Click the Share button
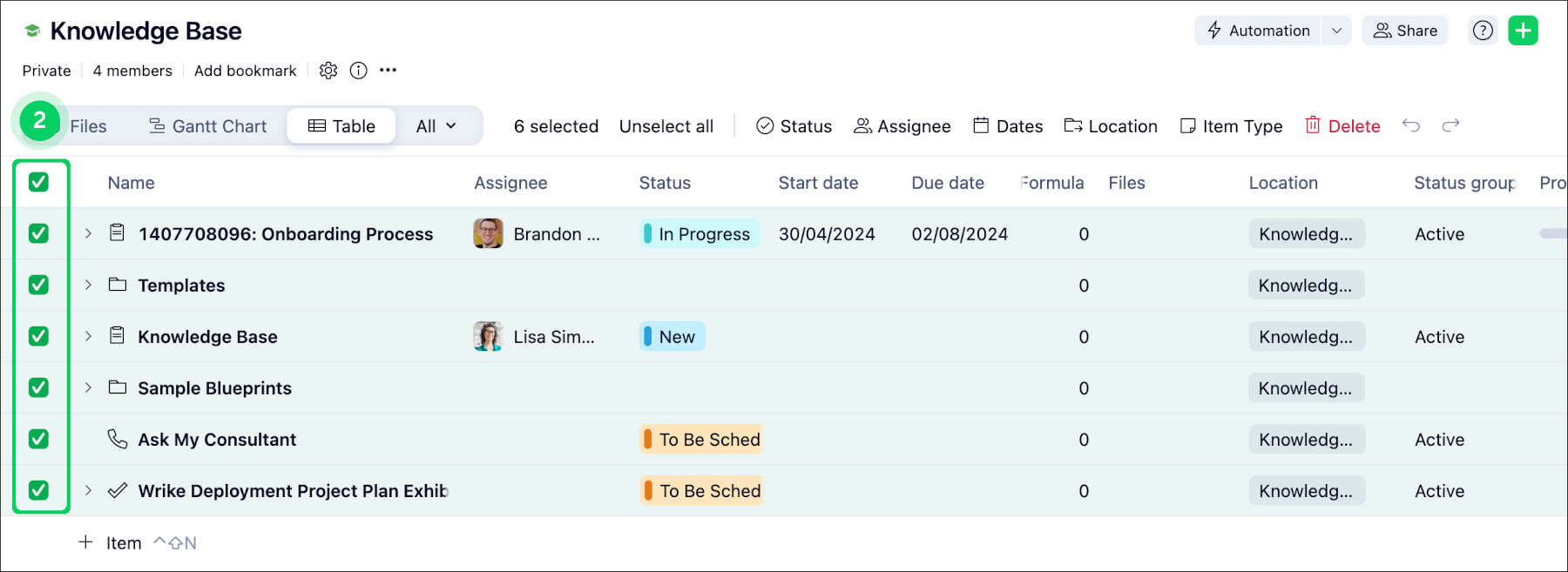 coord(1405,30)
